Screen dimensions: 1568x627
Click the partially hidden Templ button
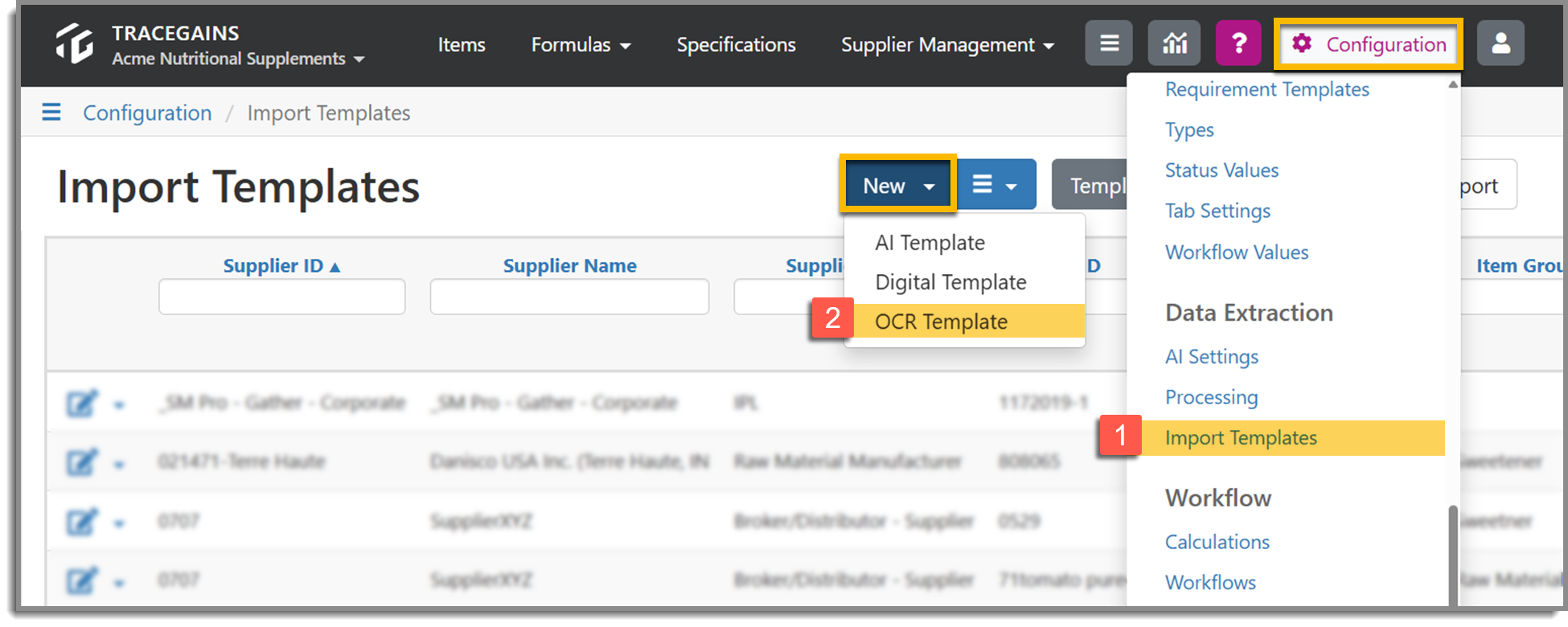click(1090, 185)
